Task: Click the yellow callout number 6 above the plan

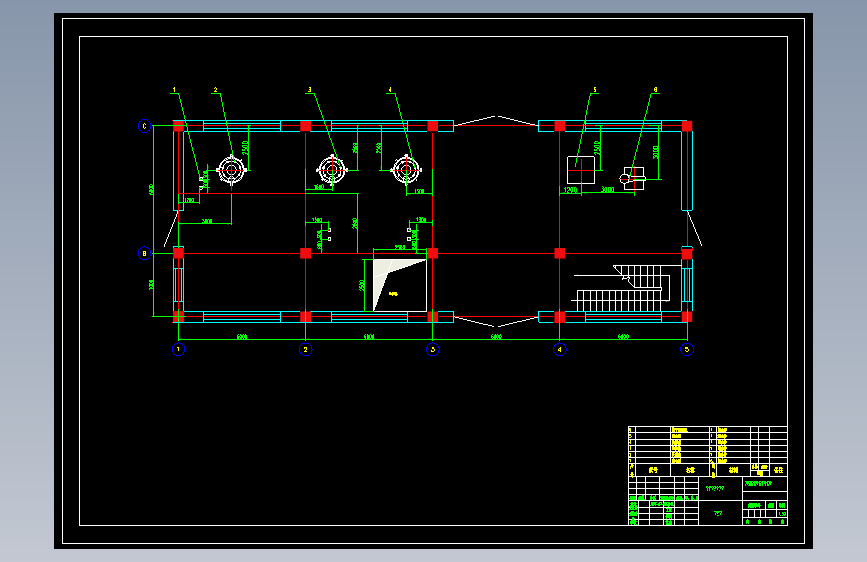Action: tap(655, 90)
